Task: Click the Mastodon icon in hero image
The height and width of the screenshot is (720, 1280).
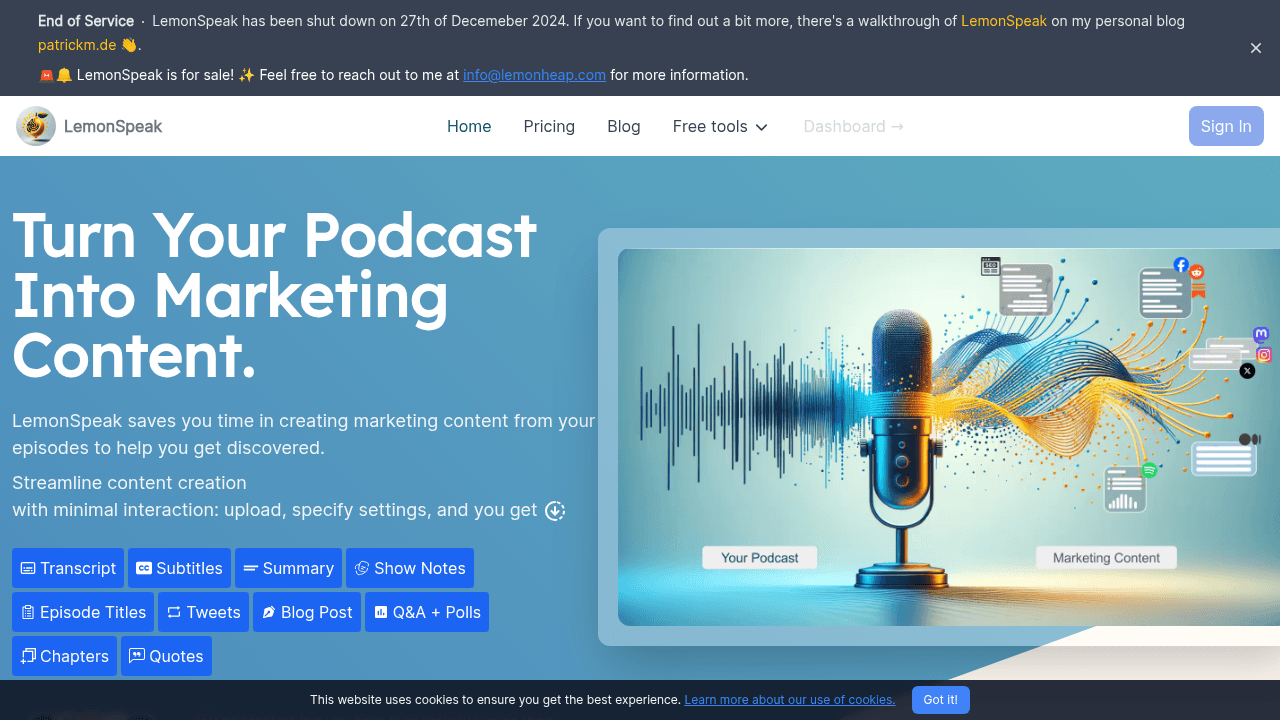Action: pos(1261,335)
